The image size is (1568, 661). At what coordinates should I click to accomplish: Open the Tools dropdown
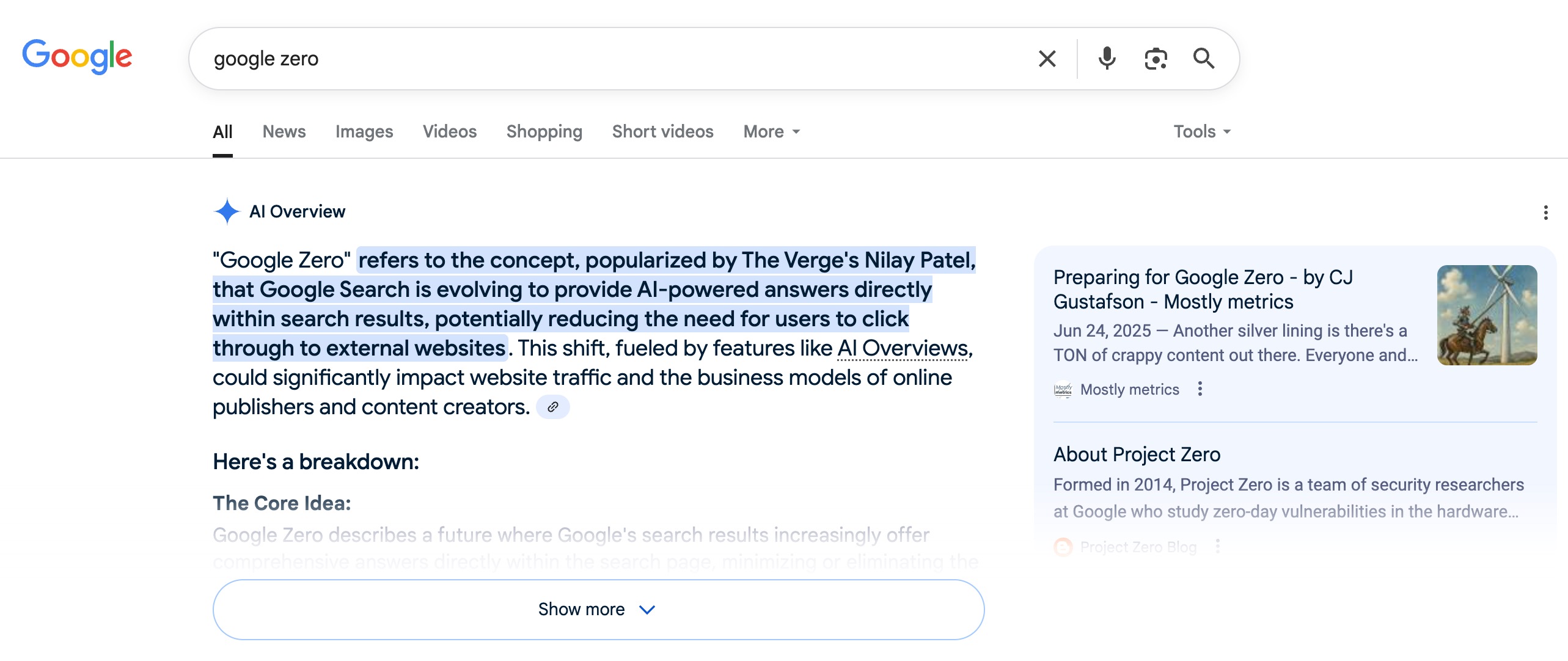[x=1202, y=132]
